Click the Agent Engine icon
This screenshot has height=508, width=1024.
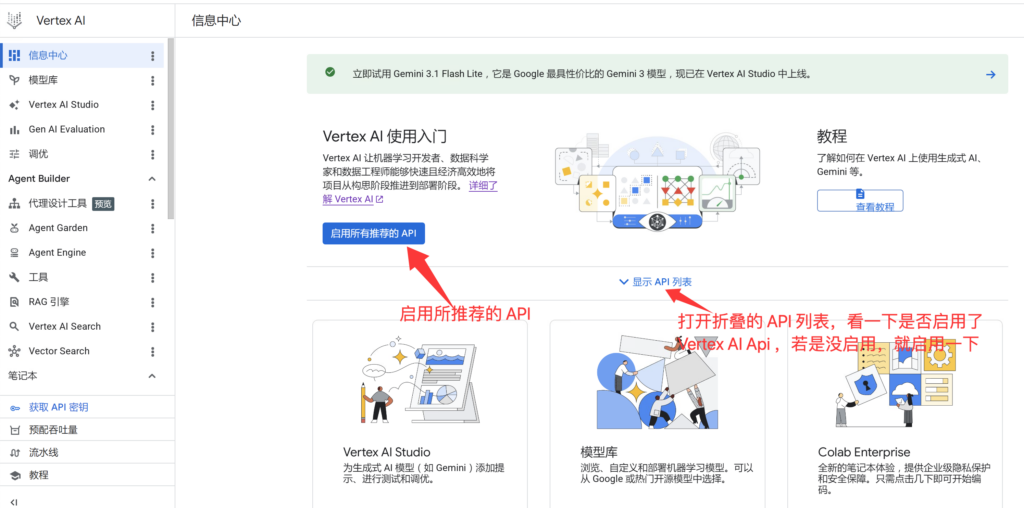[x=14, y=253]
